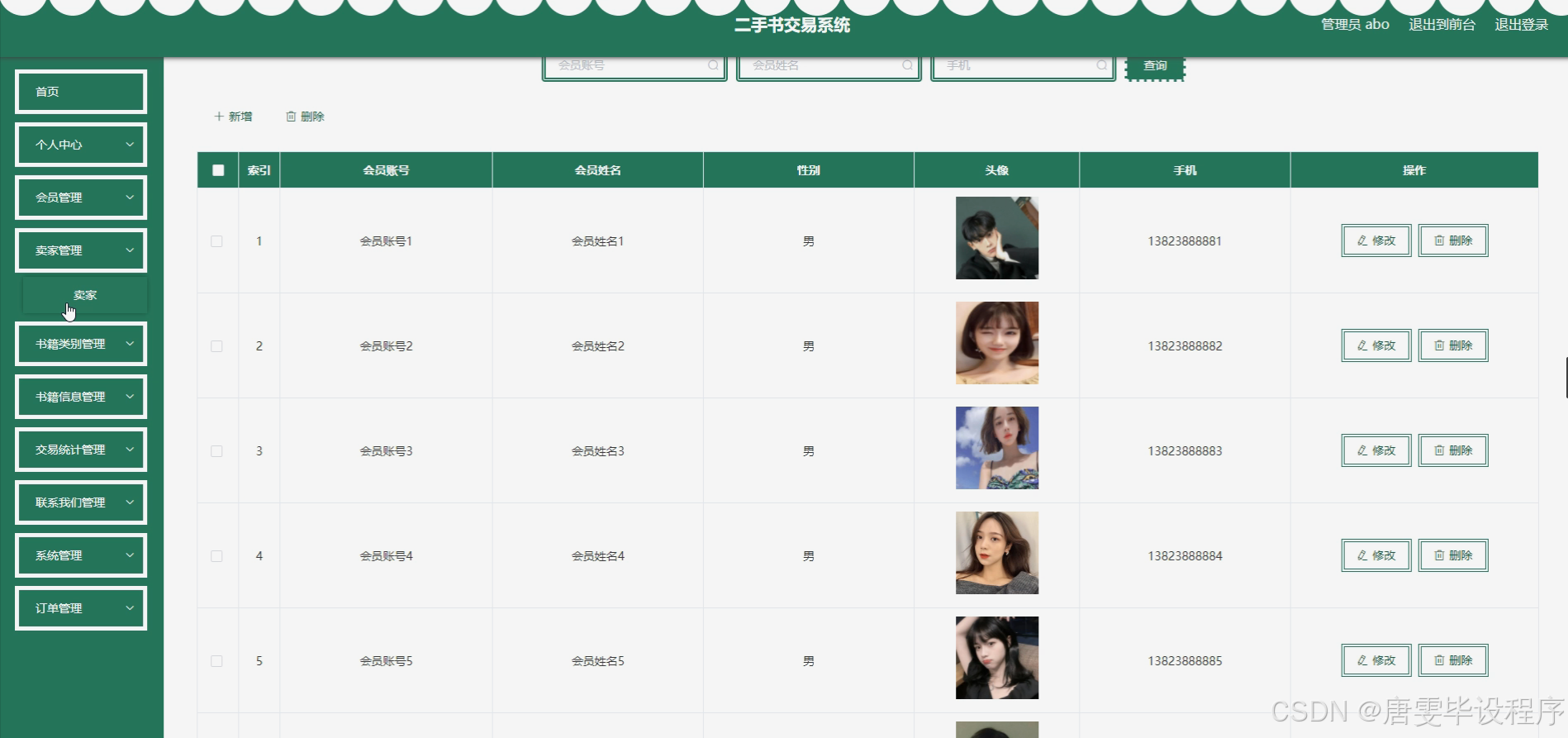Click 修改 button for 会员账号4
Viewport: 1568px width, 738px height.
[x=1376, y=555]
